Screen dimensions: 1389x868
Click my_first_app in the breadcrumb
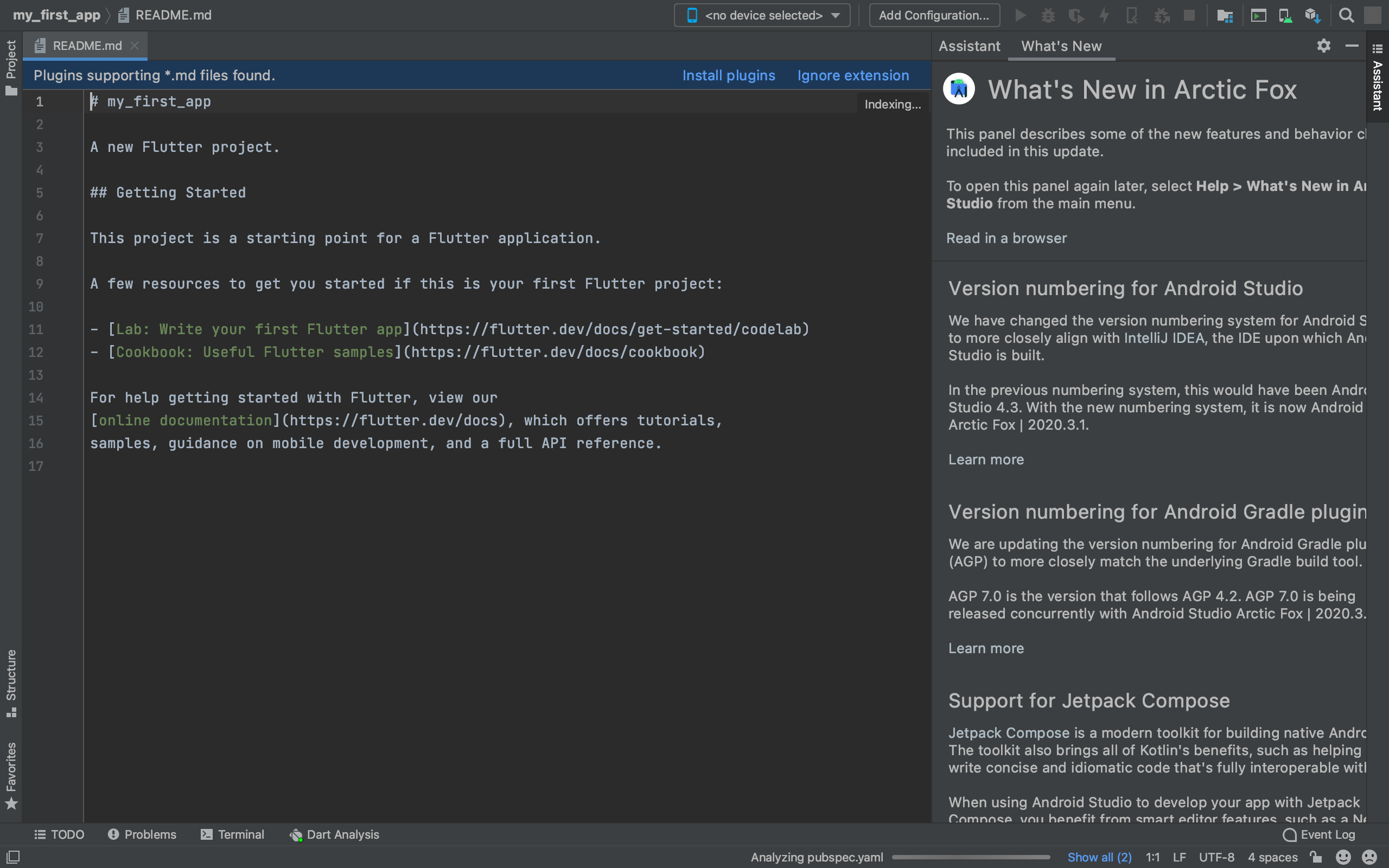[x=56, y=15]
